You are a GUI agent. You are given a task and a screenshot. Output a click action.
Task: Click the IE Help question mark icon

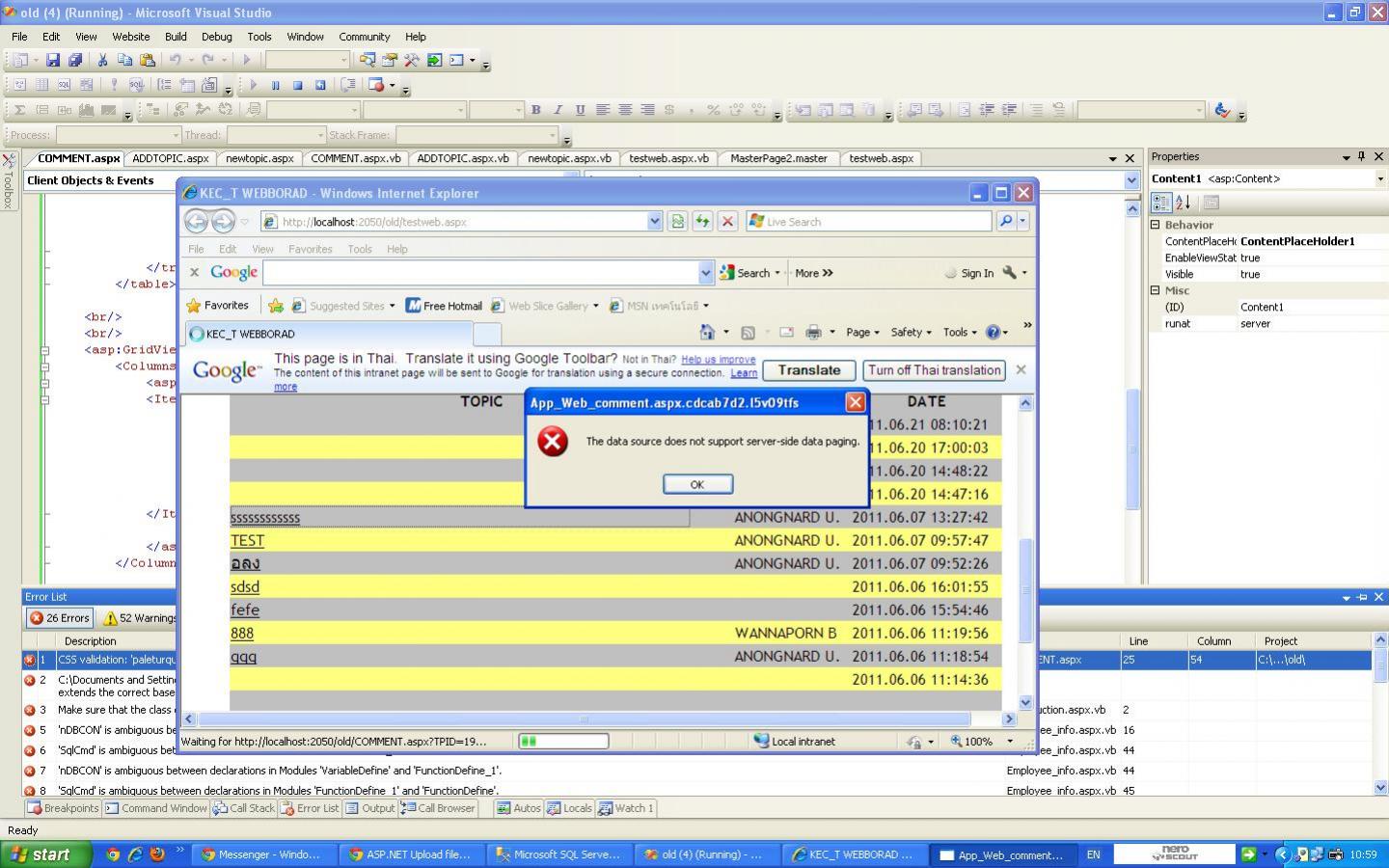pos(993,333)
